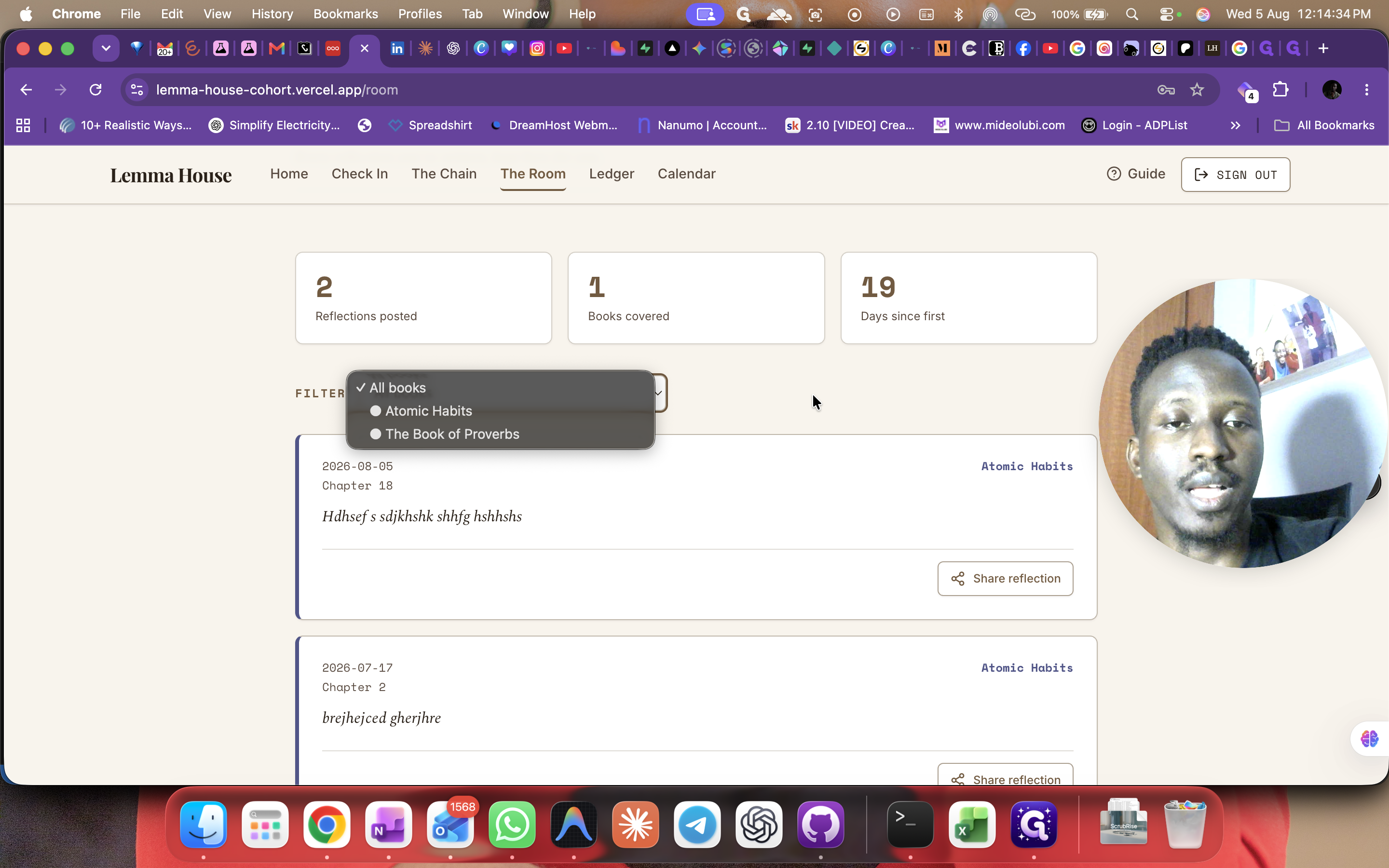Click the reflection text 'brejhejced gherjhre'
This screenshot has width=1389, height=868.
point(381,718)
